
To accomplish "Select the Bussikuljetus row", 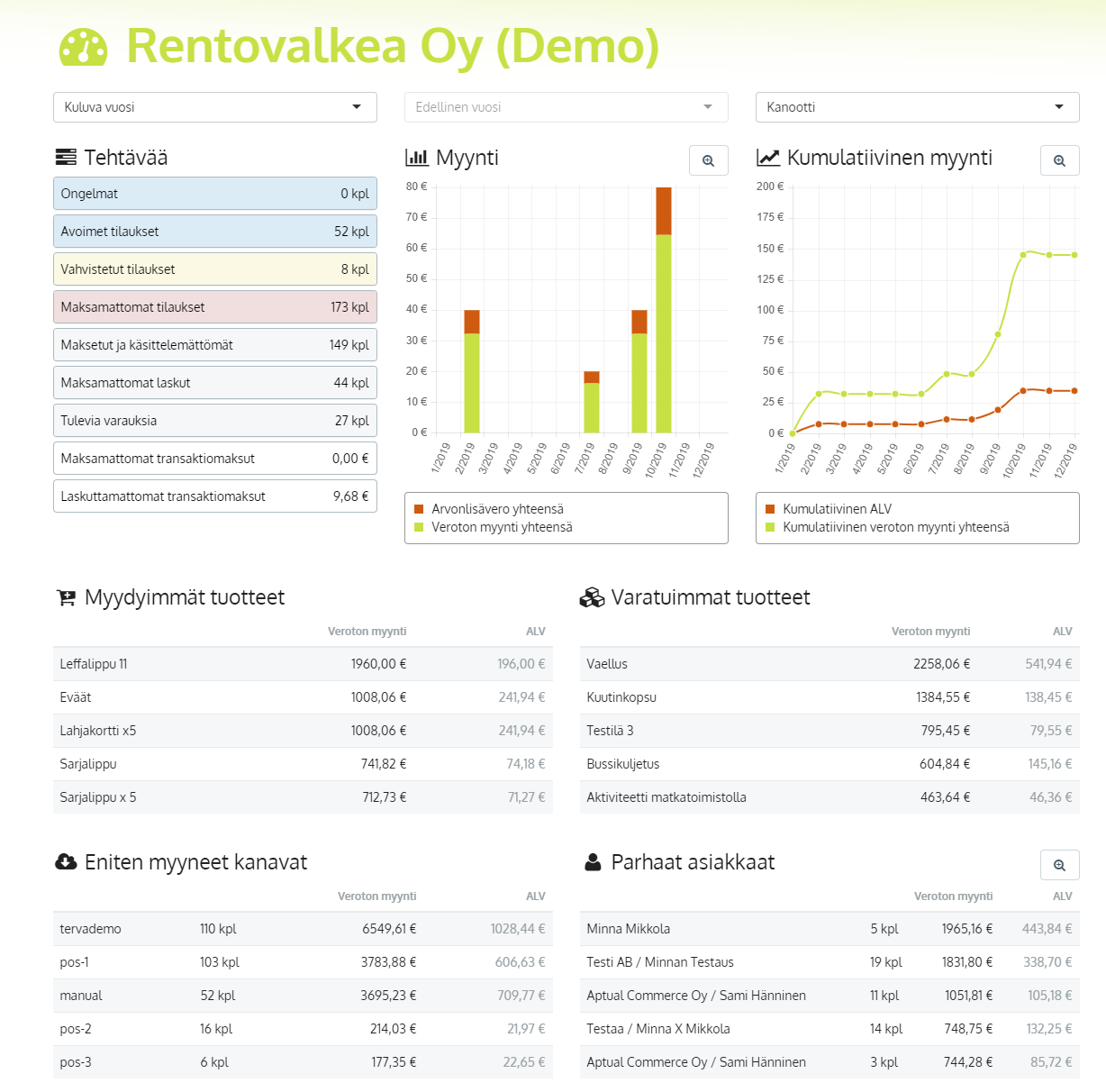I will coord(829,764).
